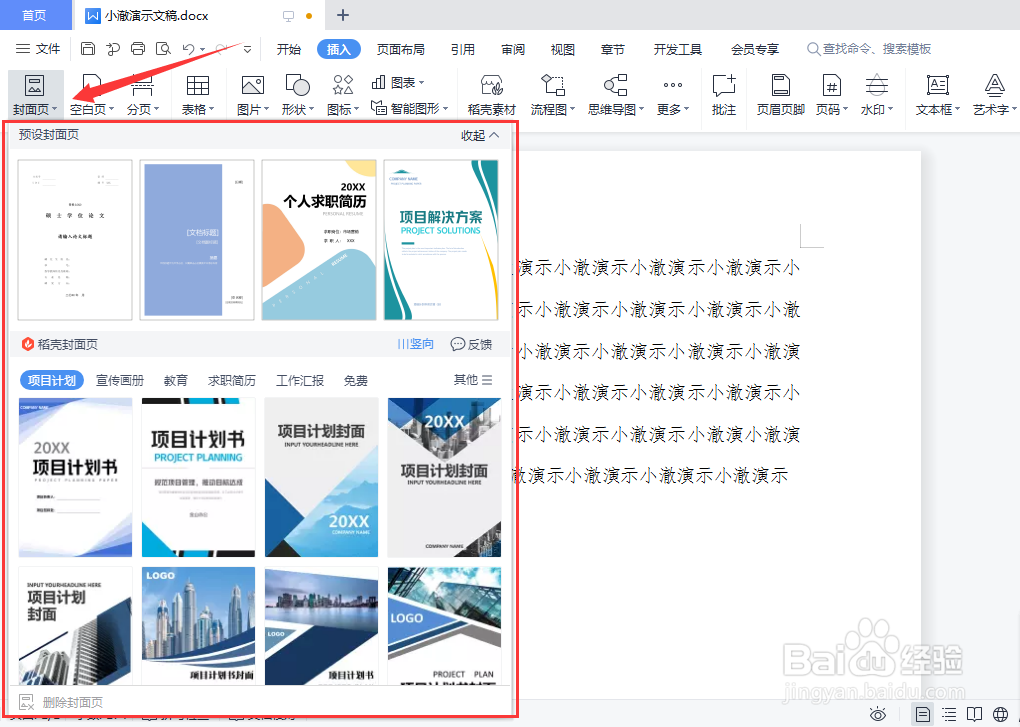Switch to the 开发工具 ribbon tab

click(x=678, y=49)
